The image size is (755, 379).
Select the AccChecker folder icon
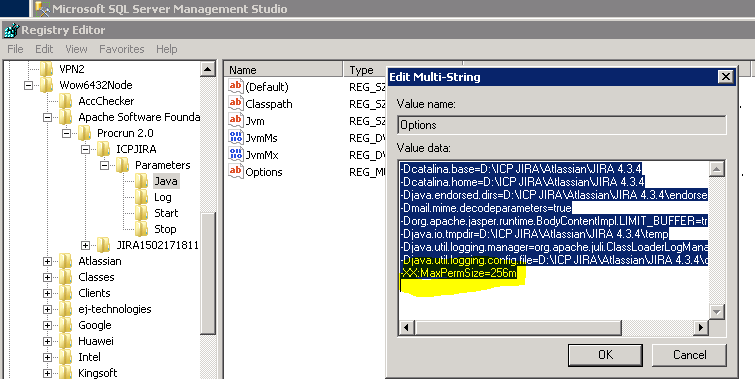click(x=65, y=101)
